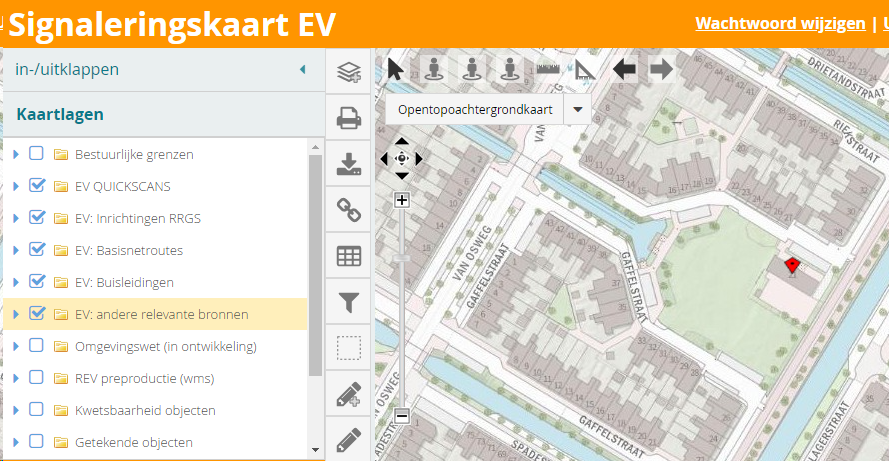Select the ruler measure distance tool
This screenshot has height=461, width=889.
coord(547,69)
